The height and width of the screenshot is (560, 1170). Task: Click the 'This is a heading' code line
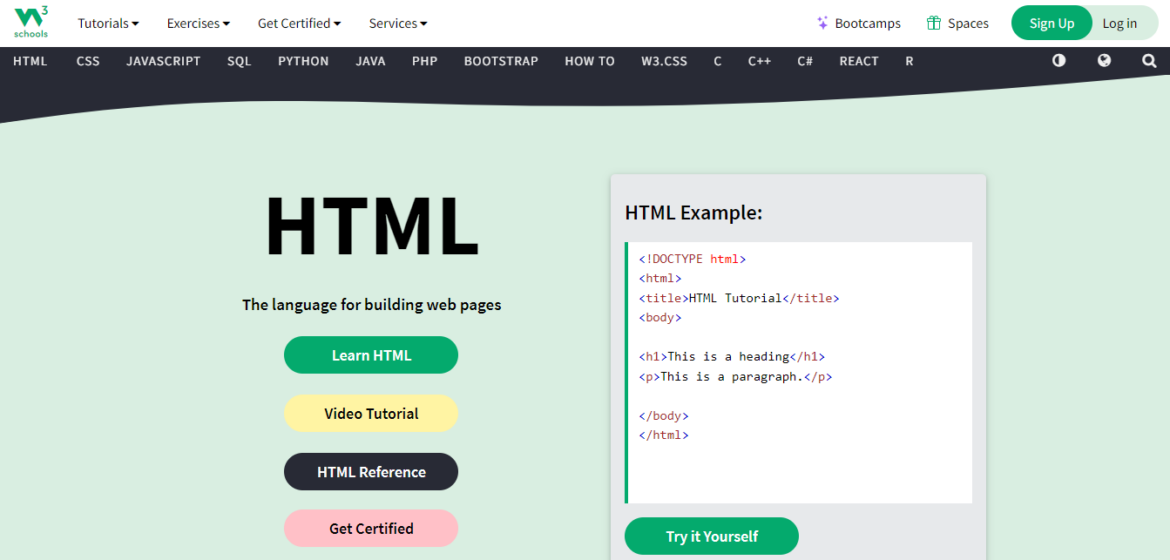click(x=732, y=357)
